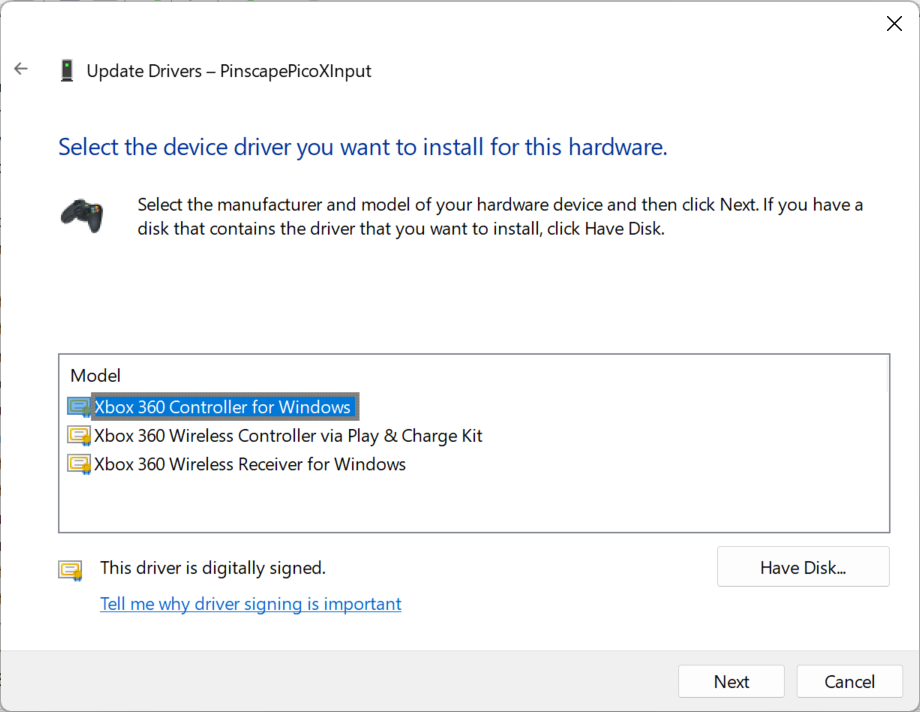Select Xbox 360 Wireless Controller via Play & Charge Kit
The height and width of the screenshot is (712, 920).
(x=288, y=436)
